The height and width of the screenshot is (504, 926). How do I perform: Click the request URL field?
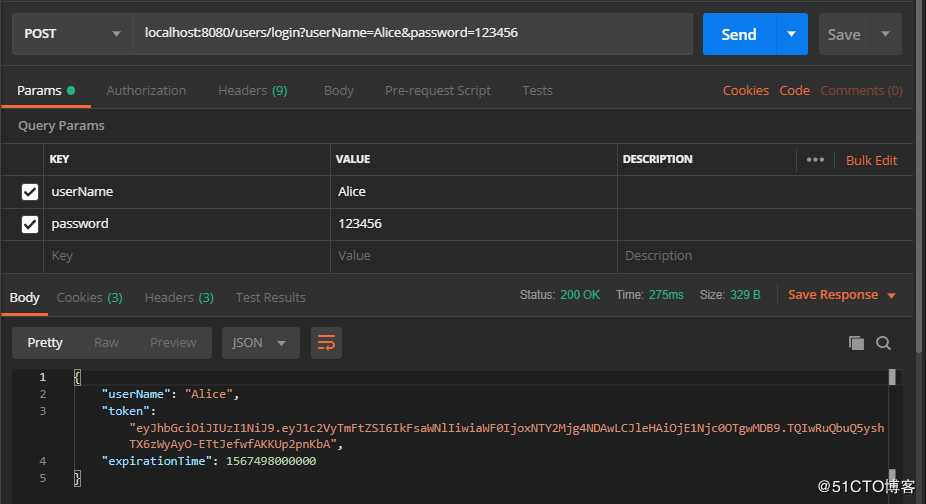point(413,34)
